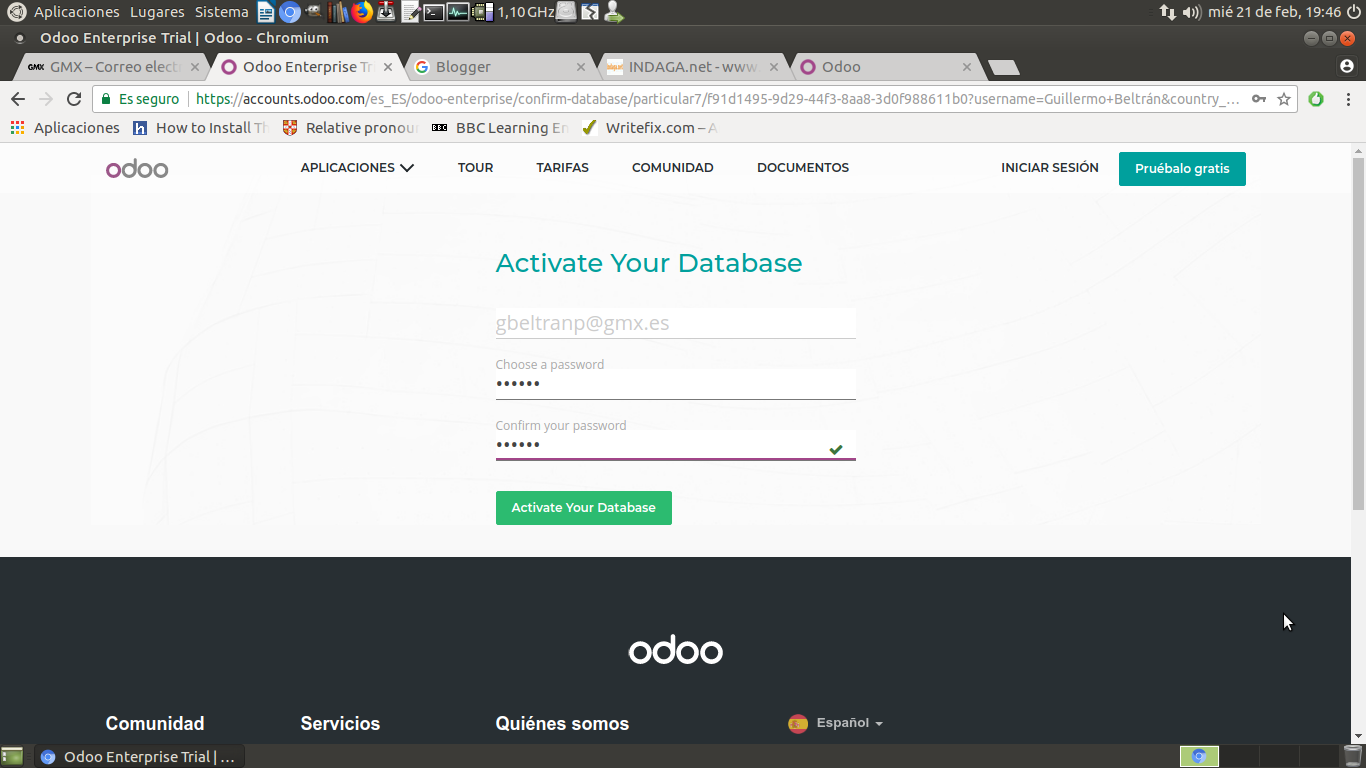Image resolution: width=1366 pixels, height=768 pixels.
Task: Open the Relative pronouns bookmark
Action: point(351,128)
